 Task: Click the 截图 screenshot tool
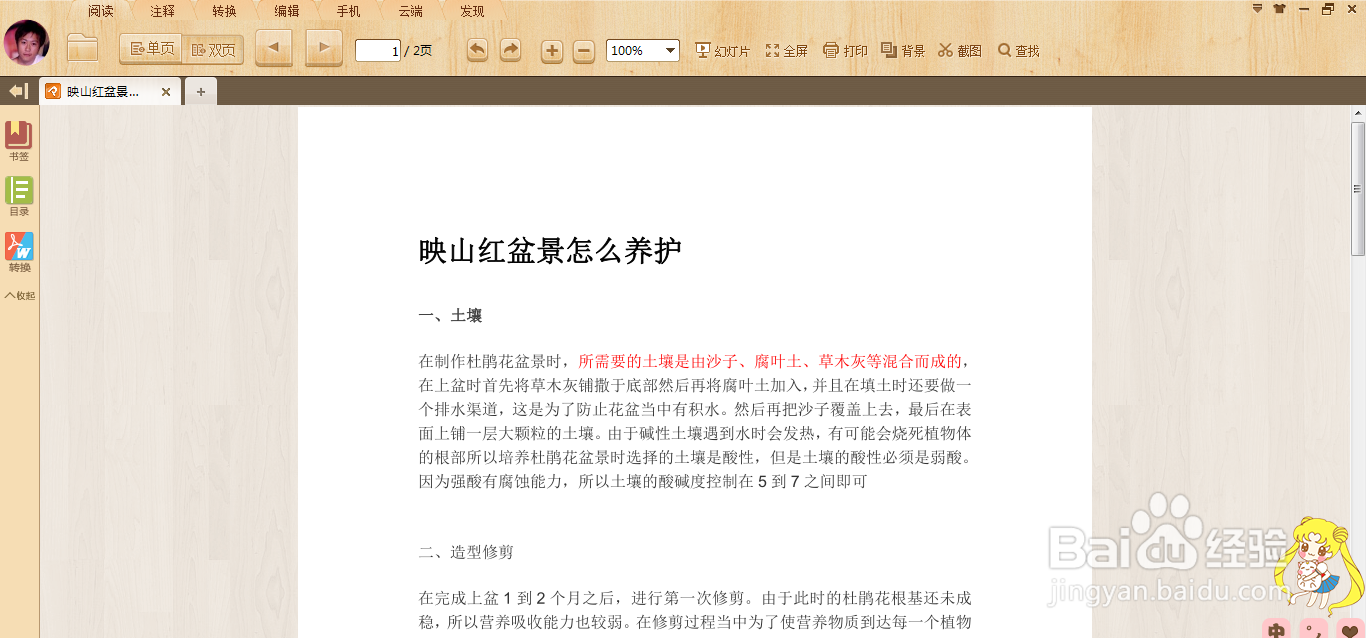960,50
